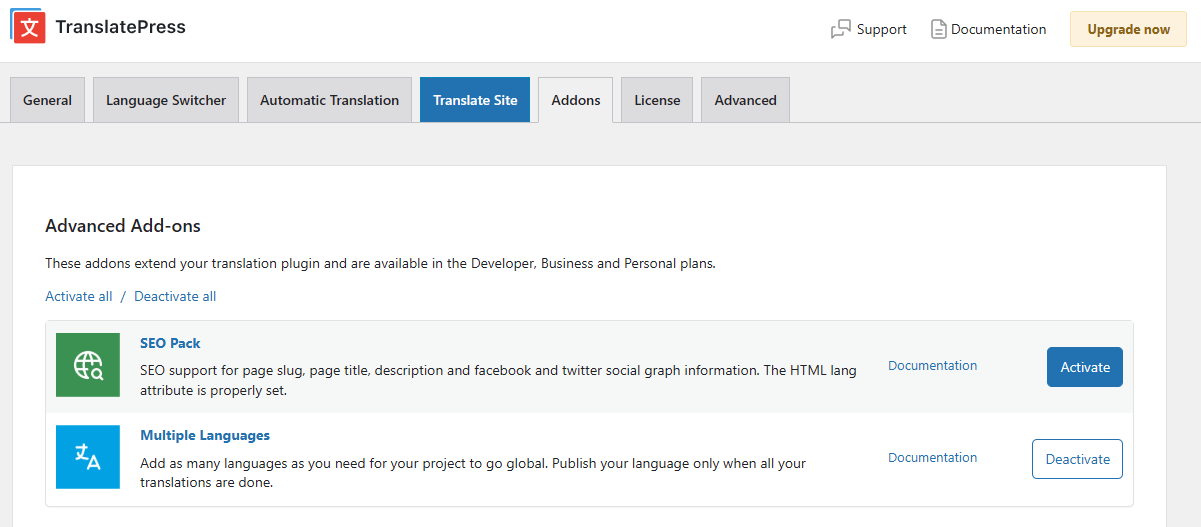This screenshot has width=1201, height=527.
Task: Click the Multiple Languages description text
Action: pyautogui.click(x=473, y=473)
